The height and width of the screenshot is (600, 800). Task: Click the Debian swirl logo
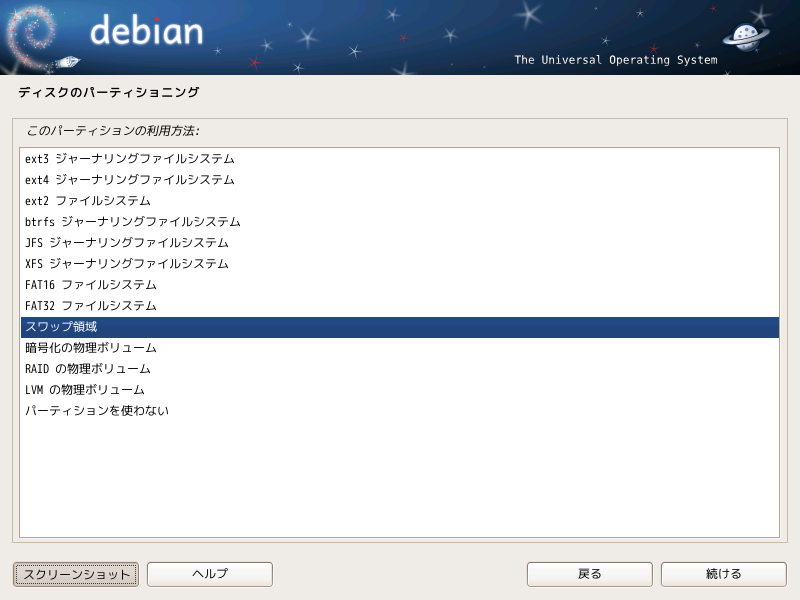(31, 37)
